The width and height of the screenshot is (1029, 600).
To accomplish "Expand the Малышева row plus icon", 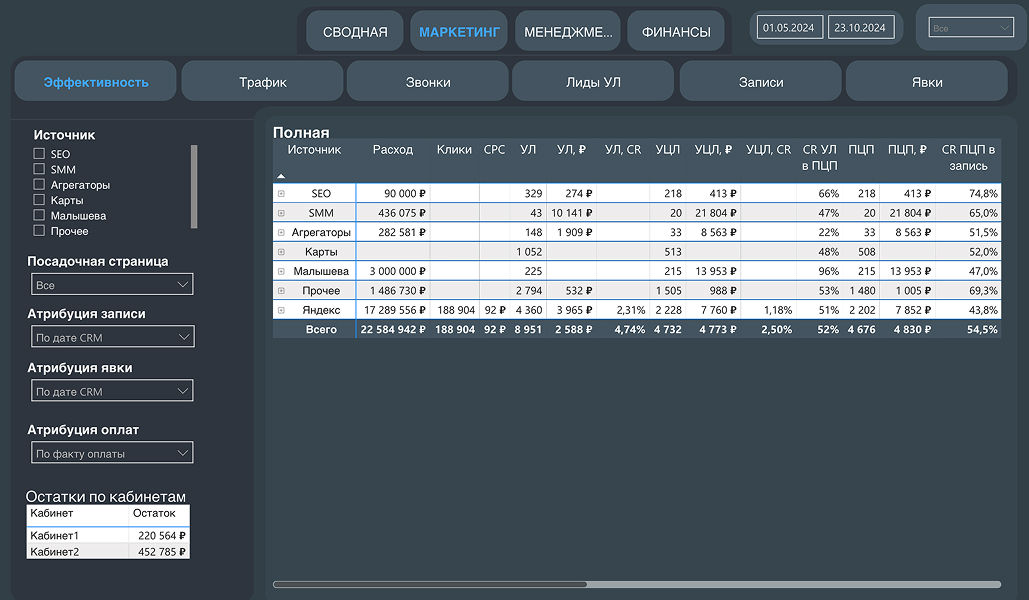I will point(281,271).
